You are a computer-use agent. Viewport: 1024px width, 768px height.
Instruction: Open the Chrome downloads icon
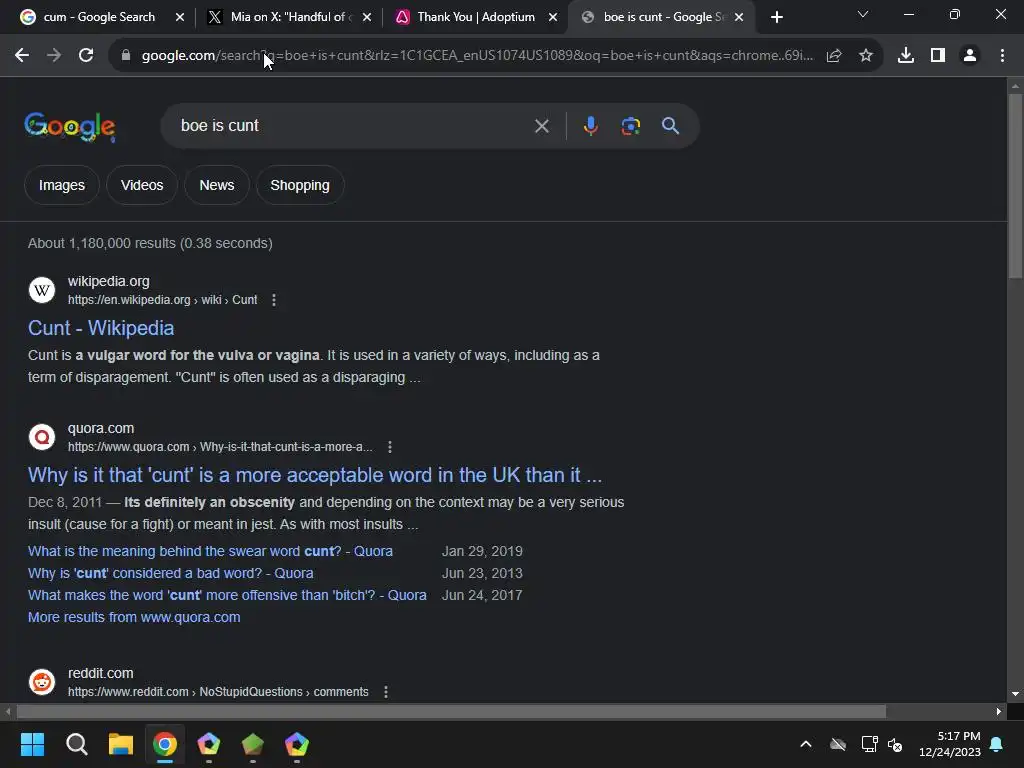(906, 56)
